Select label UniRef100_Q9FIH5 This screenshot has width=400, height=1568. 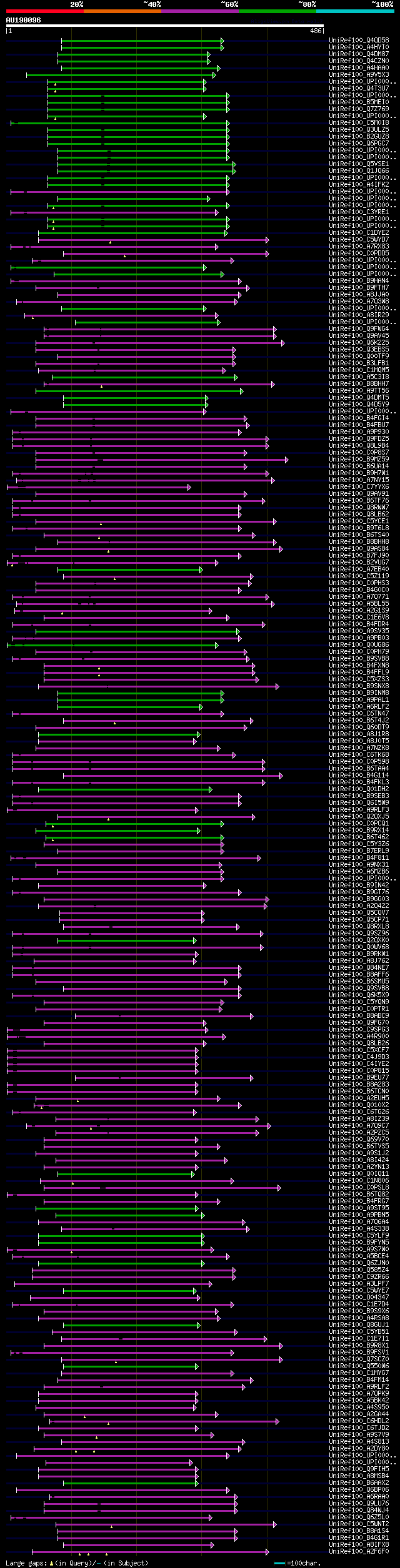pos(359,1469)
